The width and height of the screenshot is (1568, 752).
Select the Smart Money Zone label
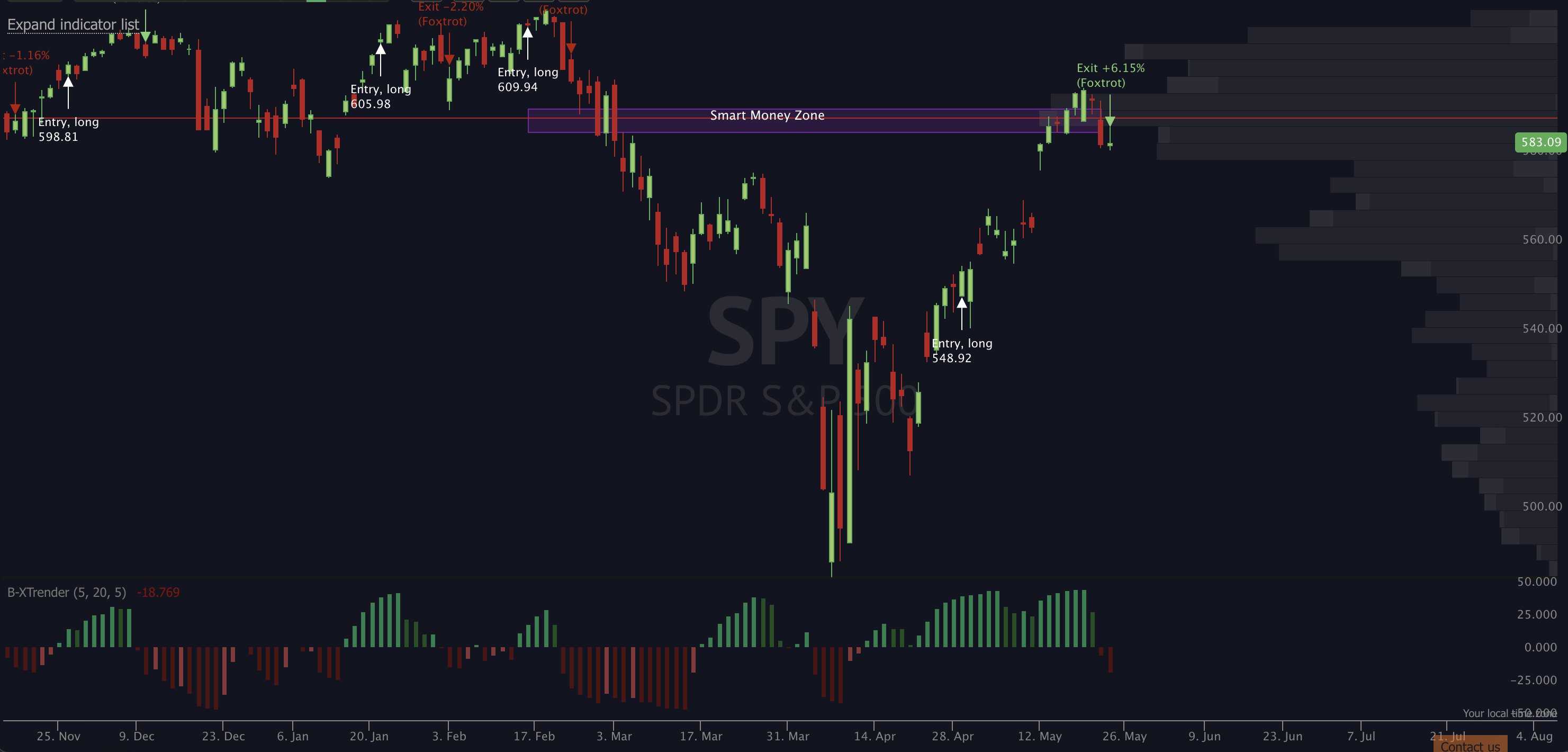767,115
